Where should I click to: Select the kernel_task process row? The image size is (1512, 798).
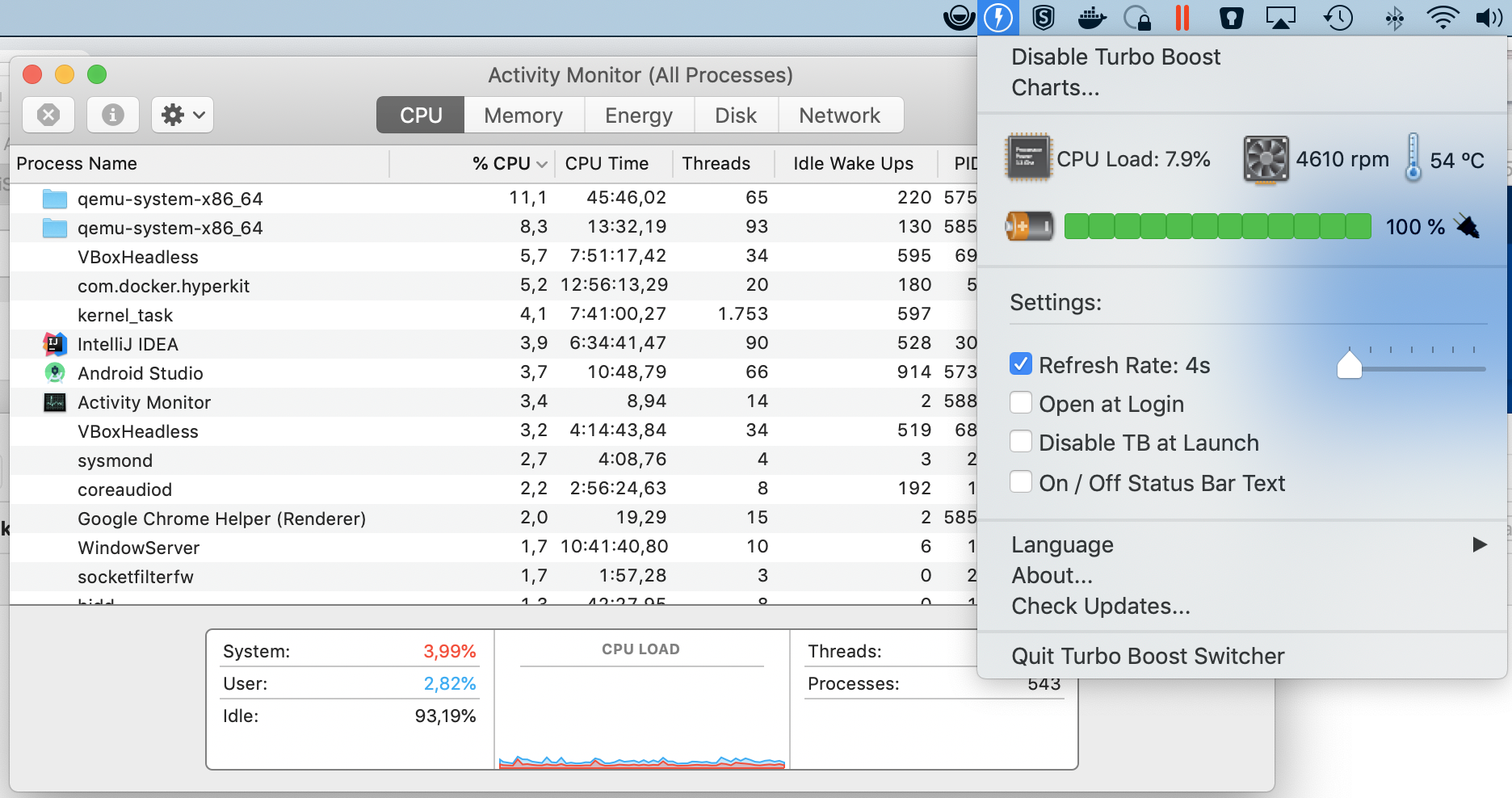click(493, 315)
